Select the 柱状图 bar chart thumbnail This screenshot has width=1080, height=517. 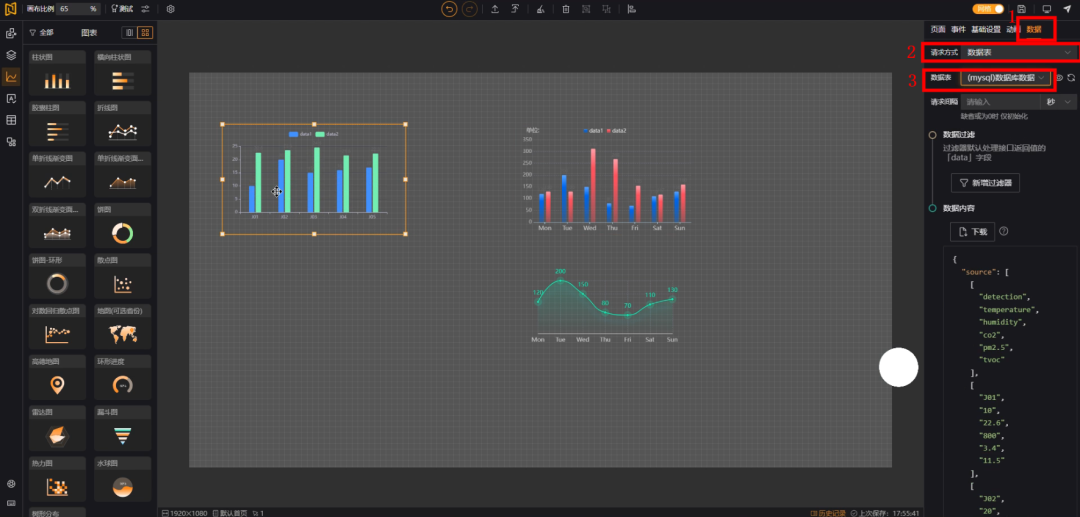coord(57,73)
